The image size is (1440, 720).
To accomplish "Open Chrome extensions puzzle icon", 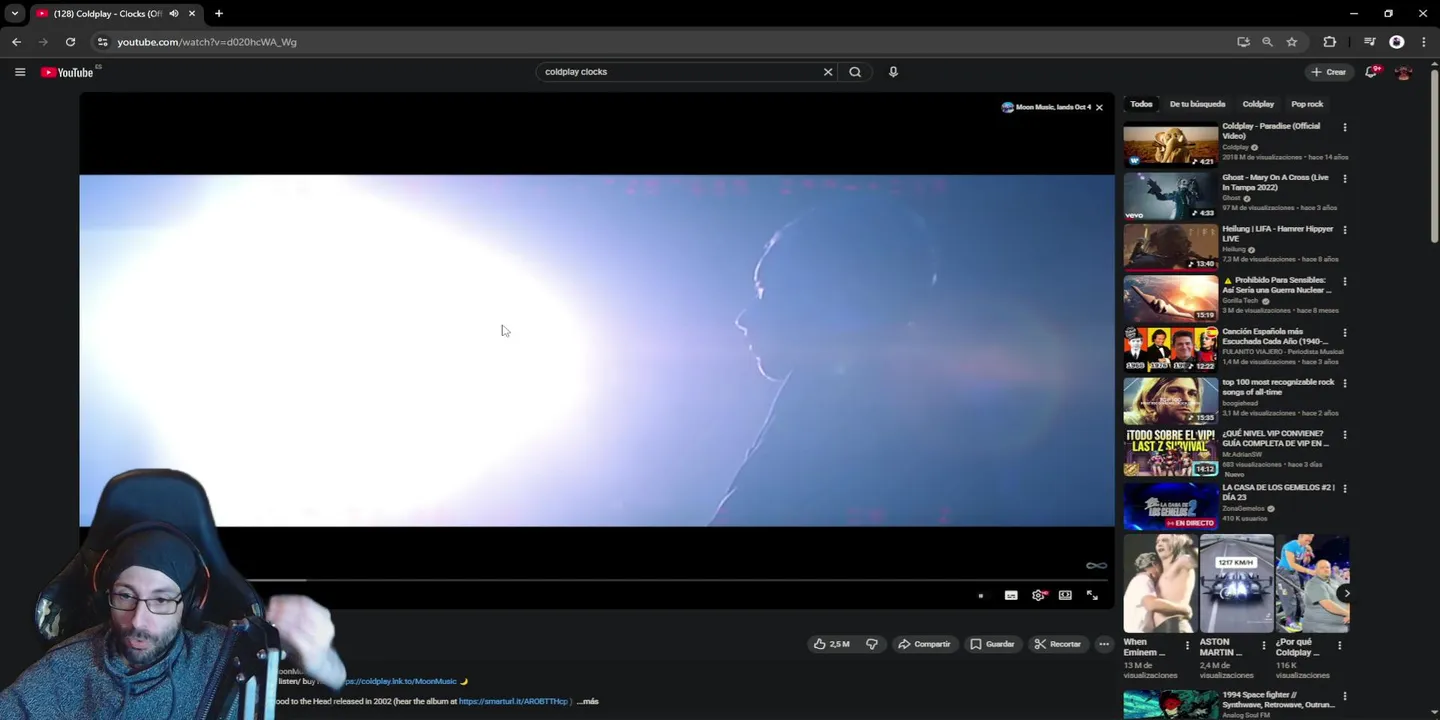I will tap(1329, 42).
